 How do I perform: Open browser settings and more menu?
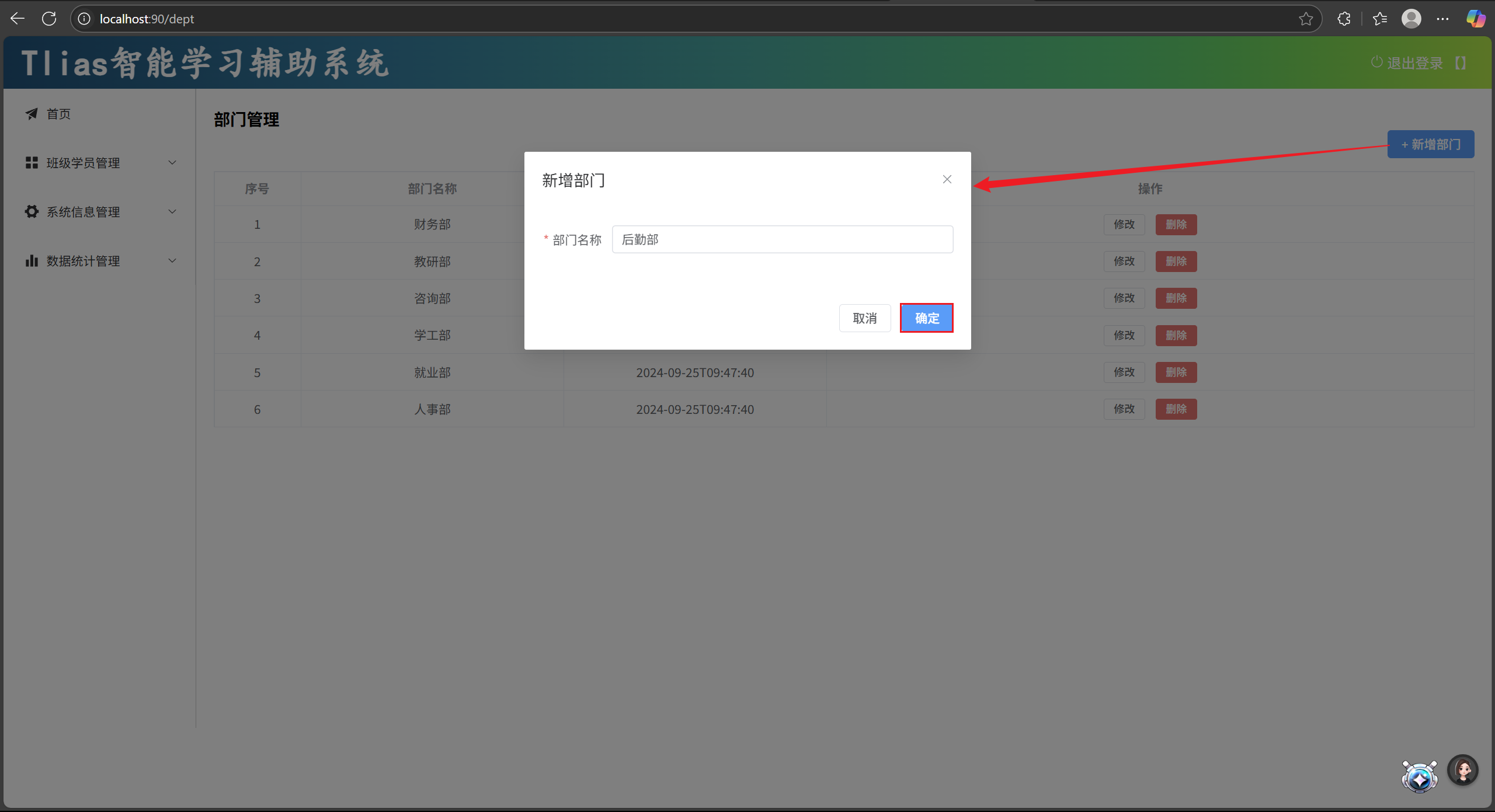point(1442,19)
